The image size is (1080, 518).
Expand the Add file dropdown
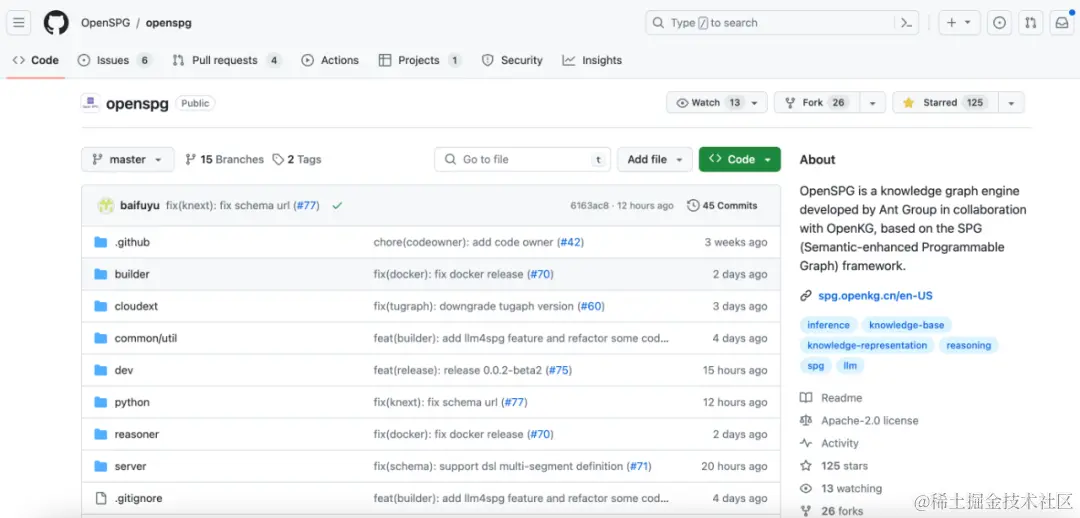654,159
